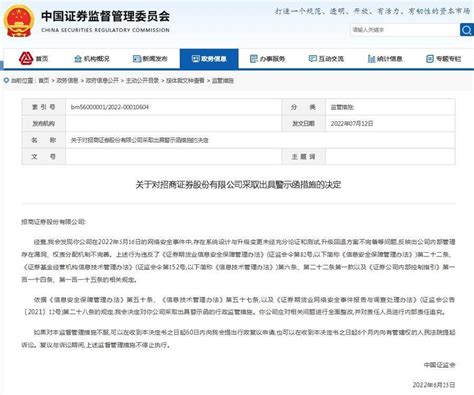Open 按体裁文种查看 breadcrumb link
Image resolution: width=474 pixels, height=395 pixels.
tap(185, 80)
